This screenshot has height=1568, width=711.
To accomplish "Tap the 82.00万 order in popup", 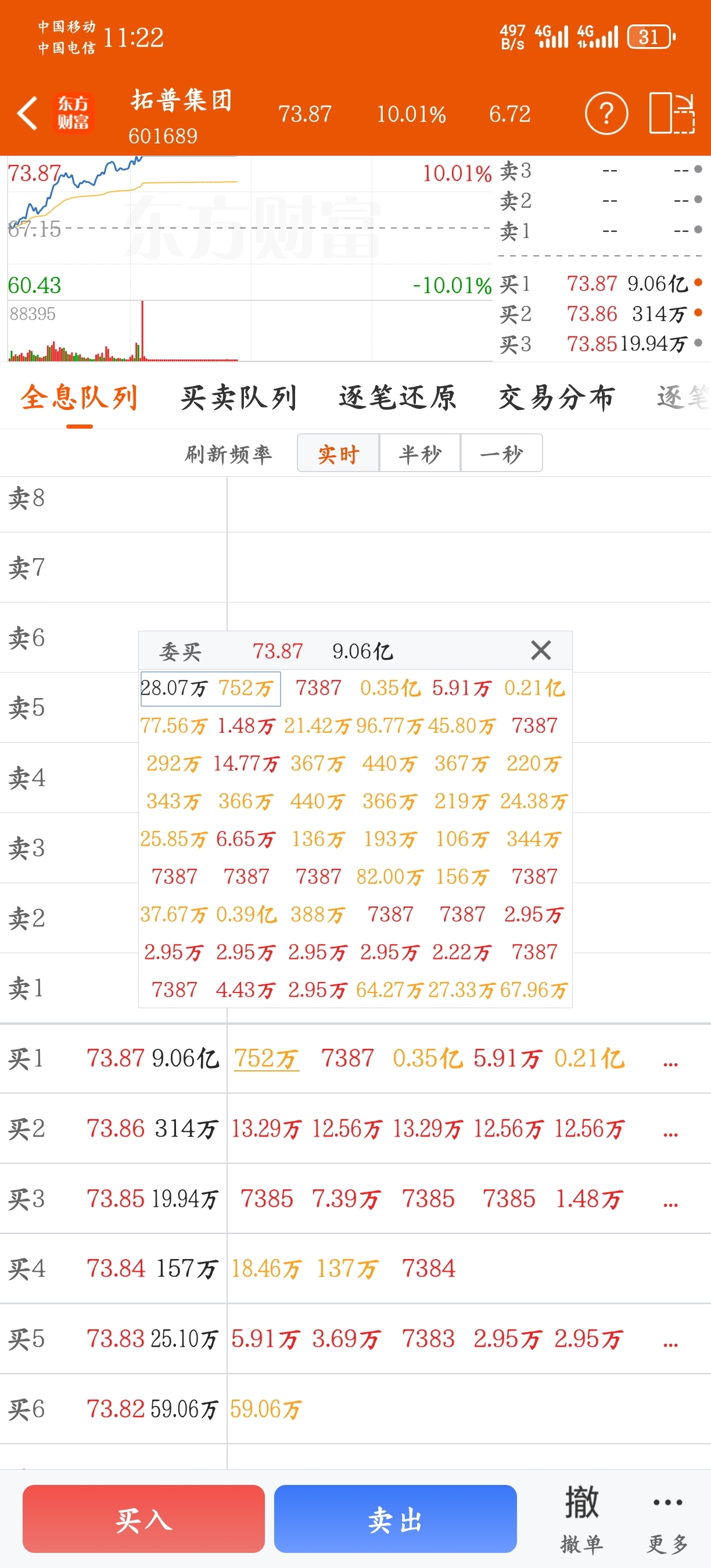I will click(x=390, y=876).
